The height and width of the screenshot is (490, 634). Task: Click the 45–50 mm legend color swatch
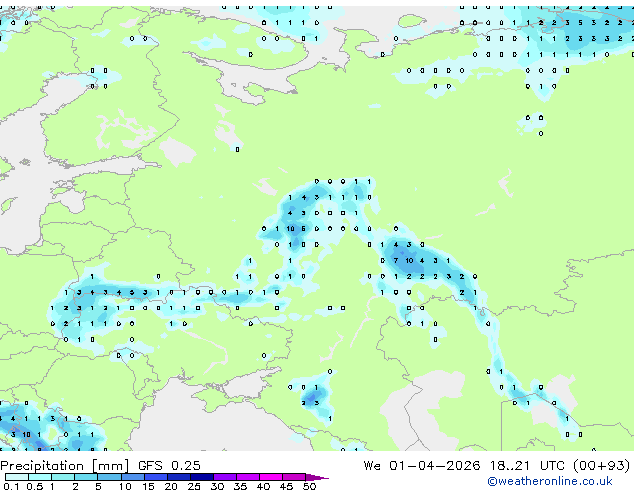point(294,477)
